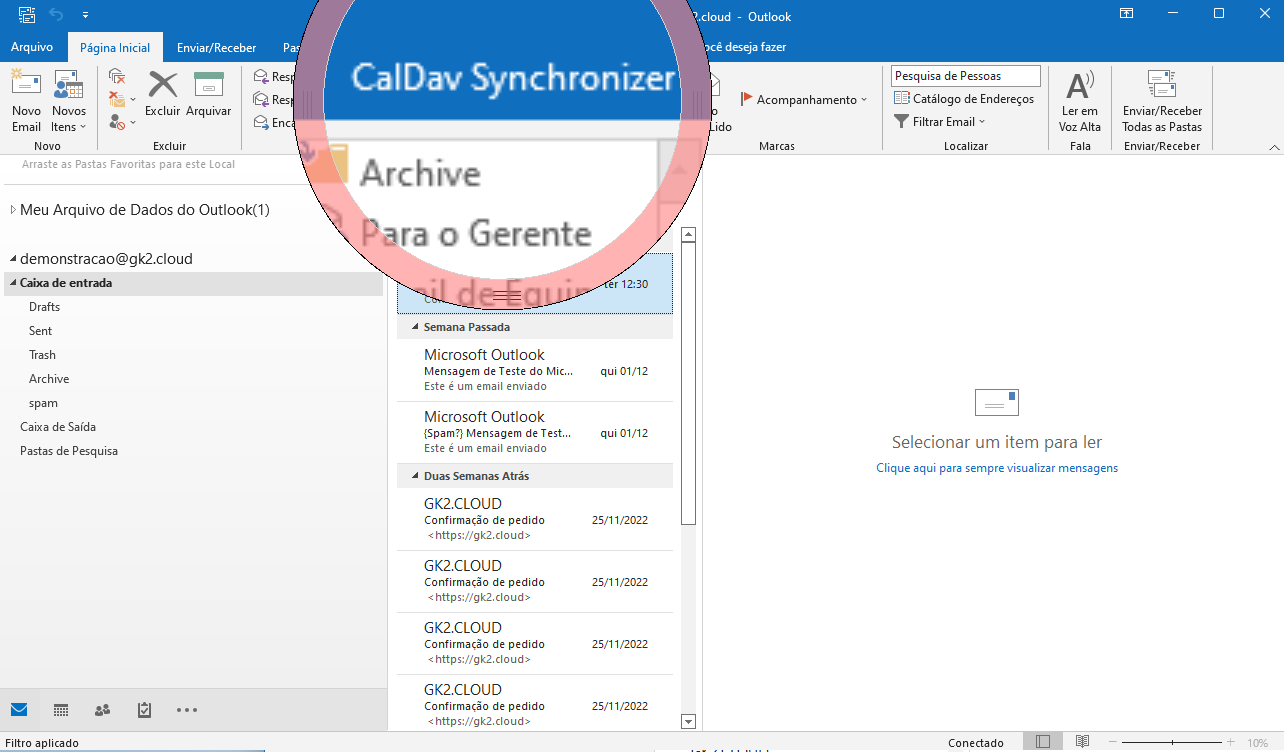The width and height of the screenshot is (1284, 752).
Task: Open the Arquivo menu
Action: pos(32,47)
